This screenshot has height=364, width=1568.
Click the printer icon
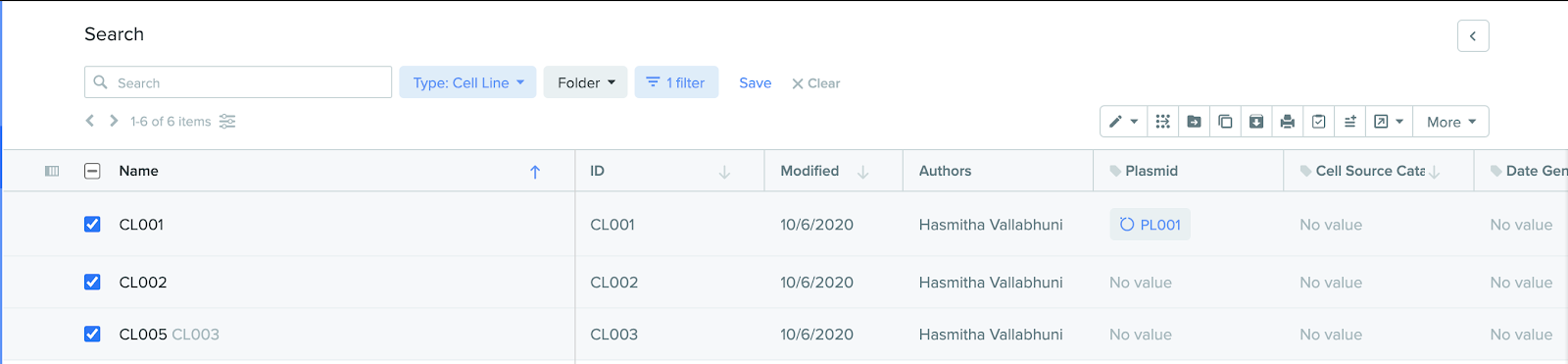coord(1288,122)
